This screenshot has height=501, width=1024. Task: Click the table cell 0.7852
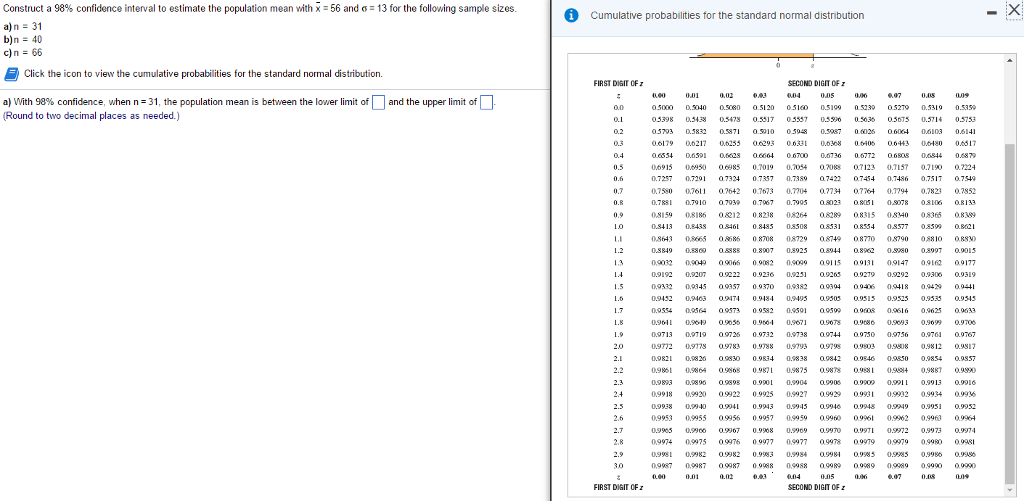click(965, 191)
